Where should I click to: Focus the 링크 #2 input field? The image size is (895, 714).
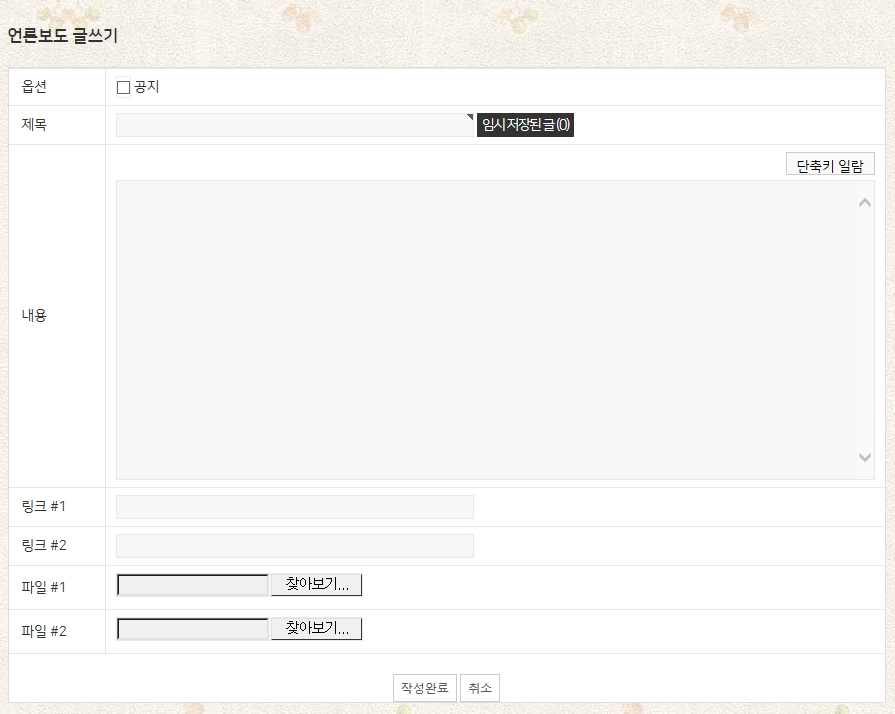(295, 546)
